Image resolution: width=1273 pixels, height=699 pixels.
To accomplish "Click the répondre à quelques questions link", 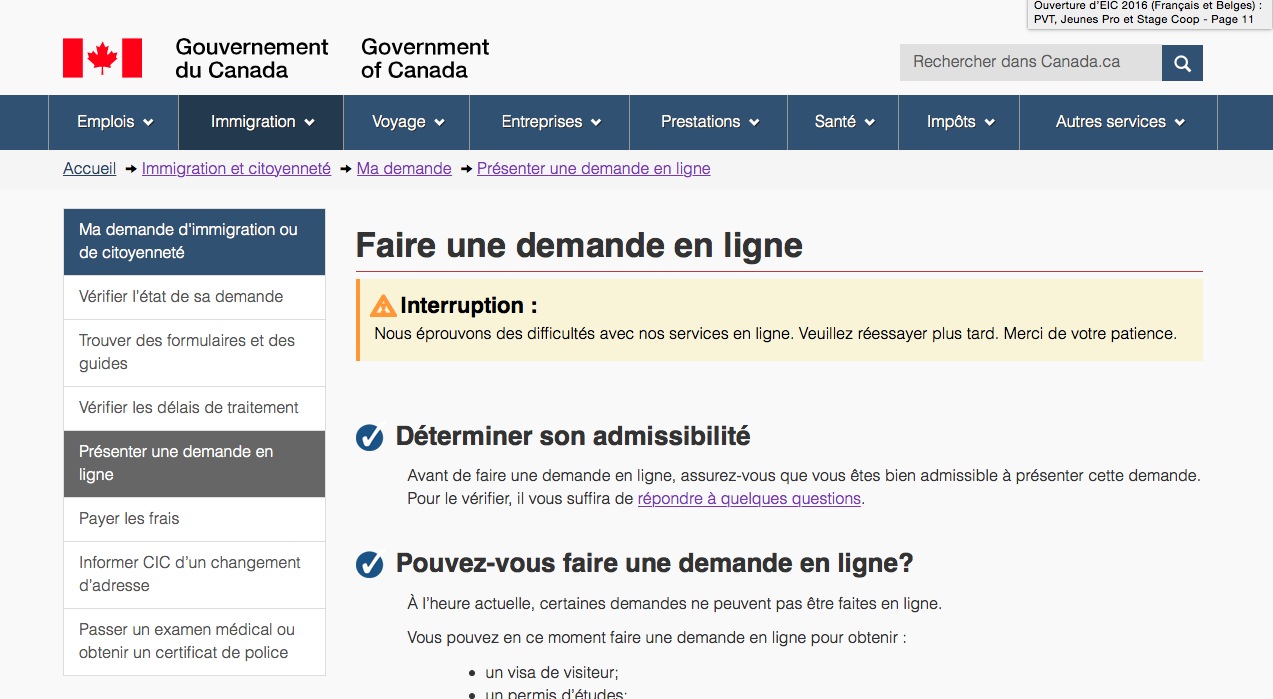I will pyautogui.click(x=749, y=498).
